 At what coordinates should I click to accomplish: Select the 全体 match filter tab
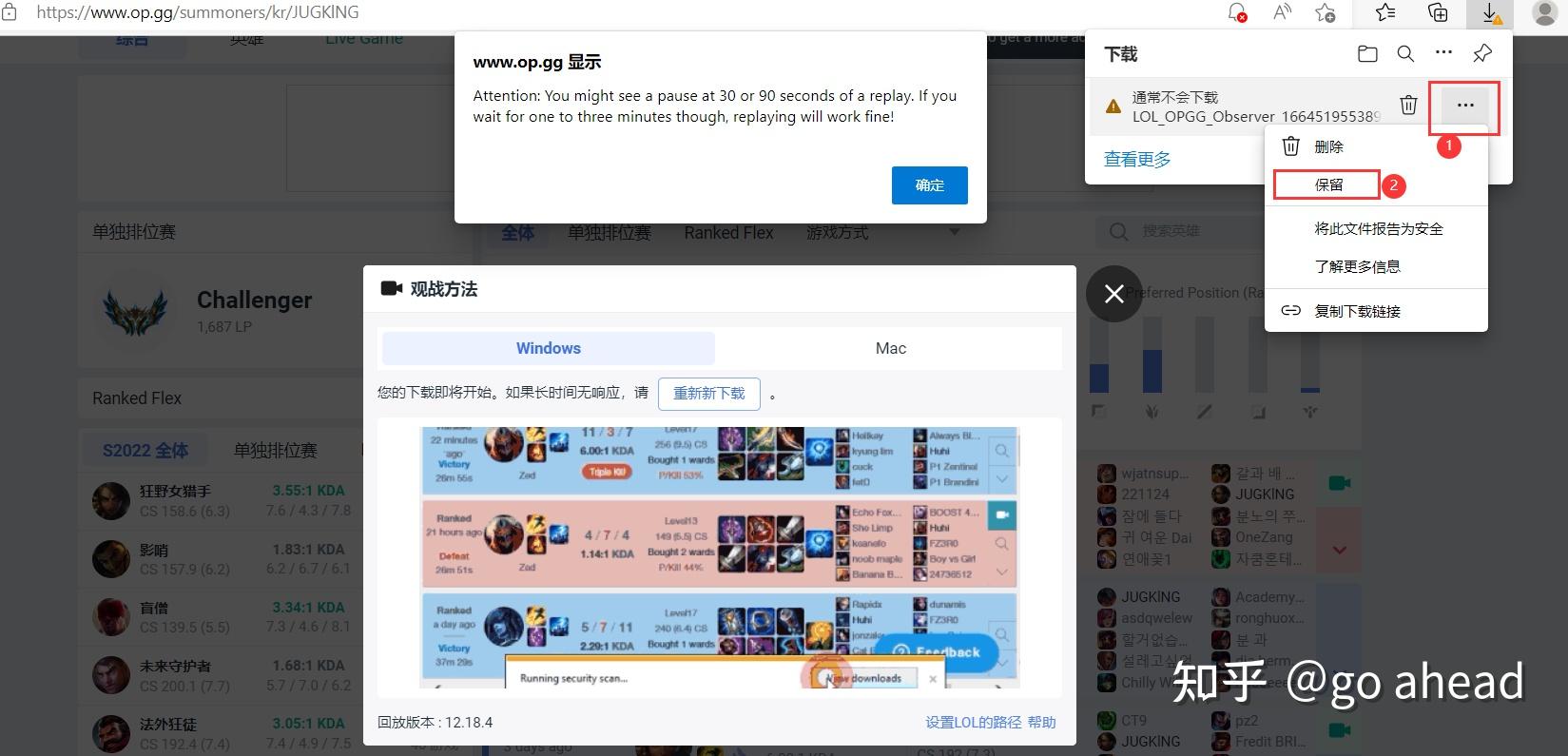coord(517,233)
